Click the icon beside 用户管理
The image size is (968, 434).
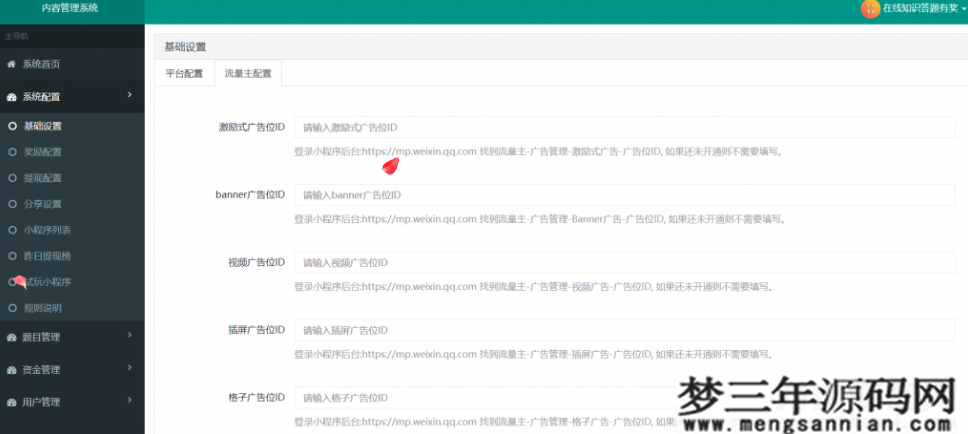click(x=12, y=402)
